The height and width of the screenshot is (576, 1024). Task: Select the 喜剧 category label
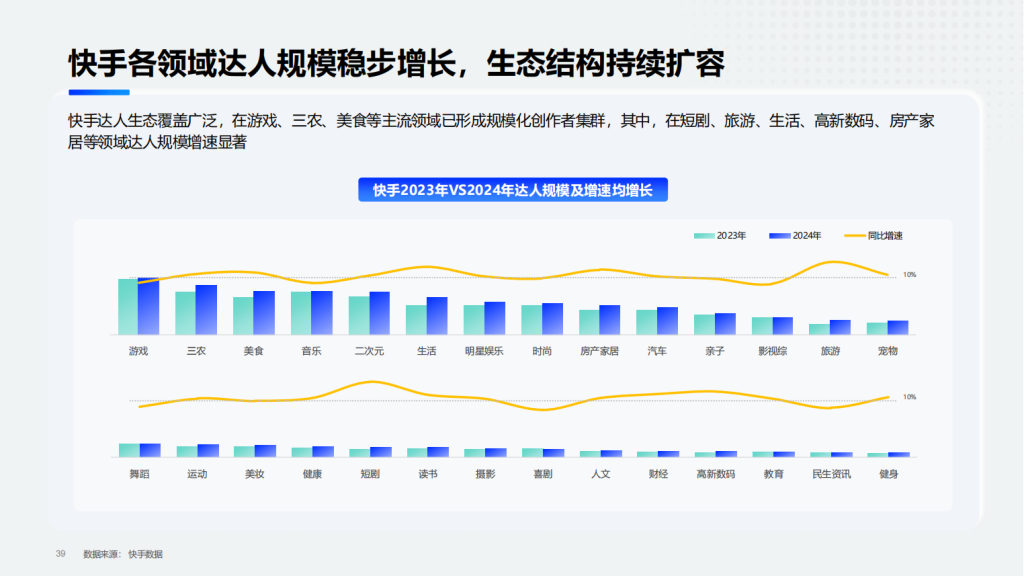pos(543,474)
